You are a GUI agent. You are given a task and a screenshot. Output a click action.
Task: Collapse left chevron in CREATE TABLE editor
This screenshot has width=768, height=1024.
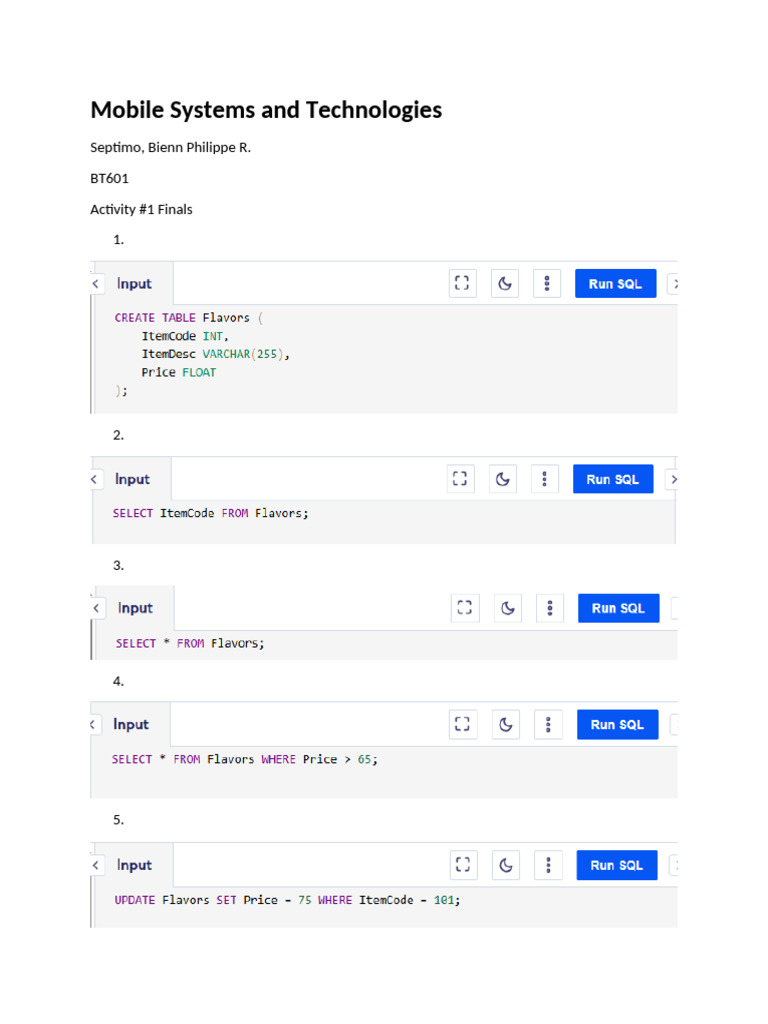point(96,283)
